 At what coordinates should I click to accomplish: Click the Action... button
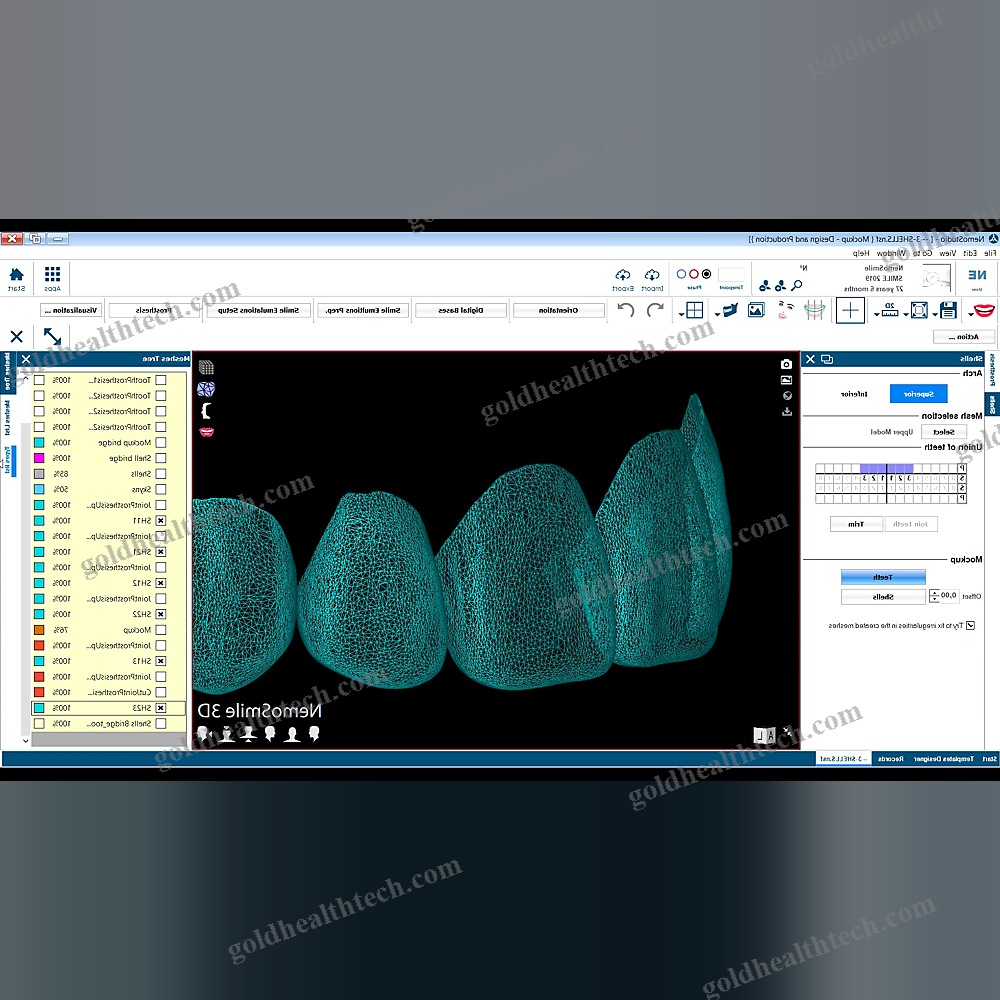(963, 336)
